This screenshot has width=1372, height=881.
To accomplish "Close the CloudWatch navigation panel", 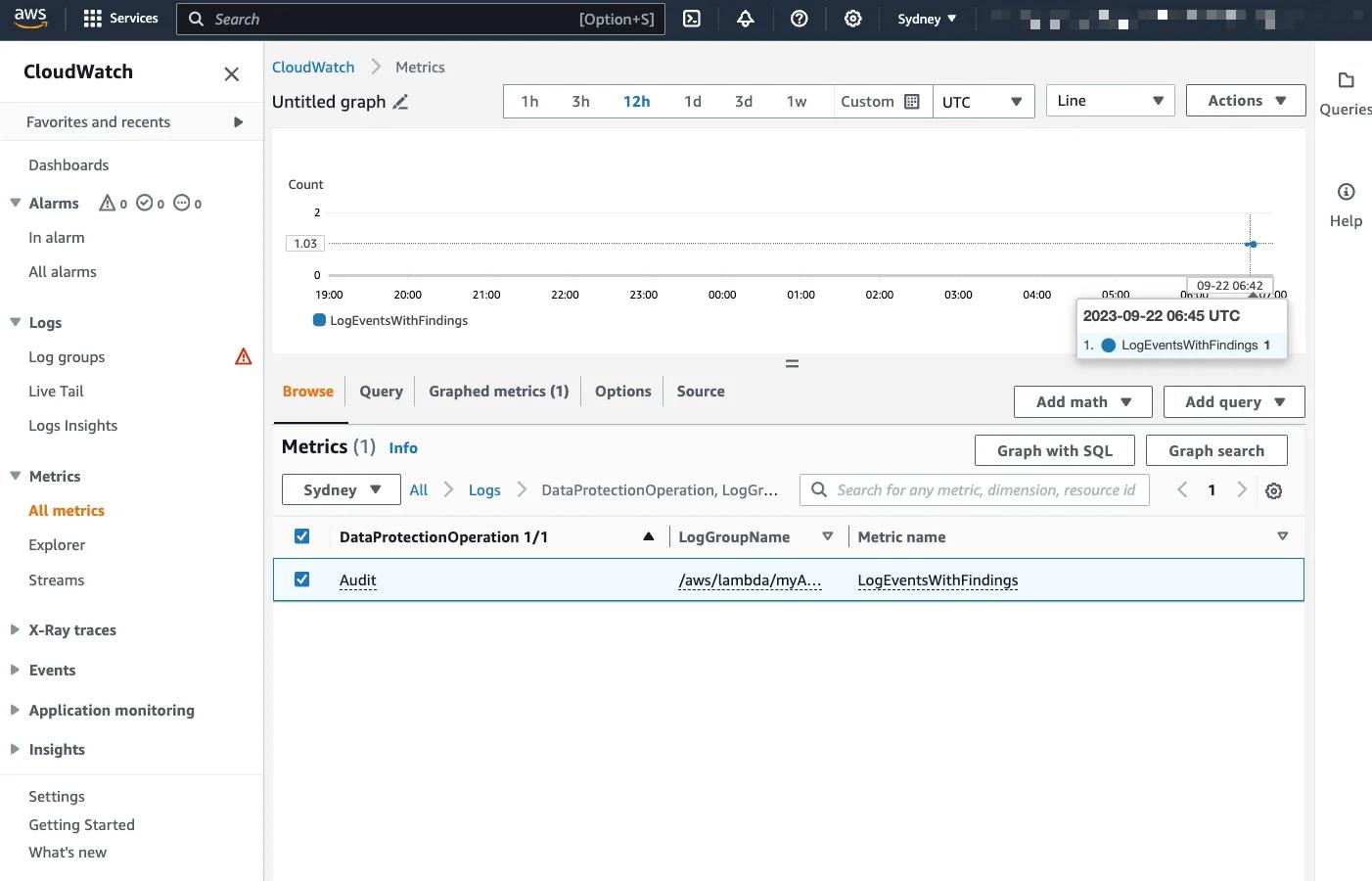I will [232, 73].
